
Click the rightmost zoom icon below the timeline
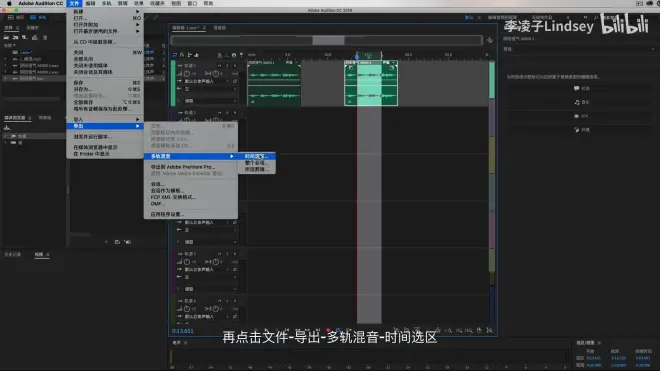(x=489, y=331)
